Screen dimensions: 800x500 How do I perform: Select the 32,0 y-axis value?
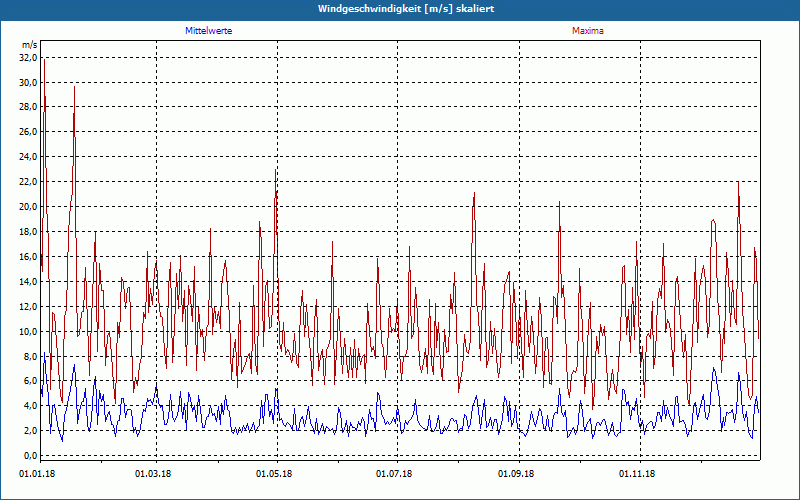coord(29,58)
